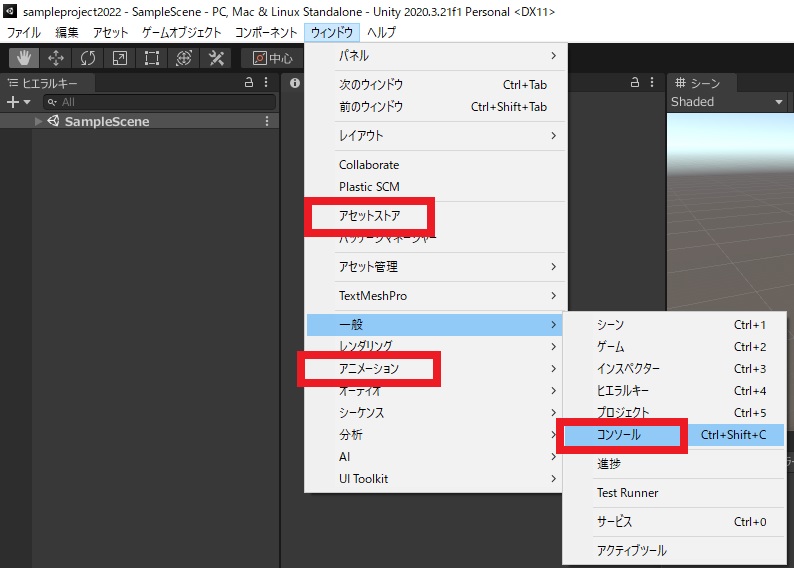Open the custom editor tools icon

216,58
